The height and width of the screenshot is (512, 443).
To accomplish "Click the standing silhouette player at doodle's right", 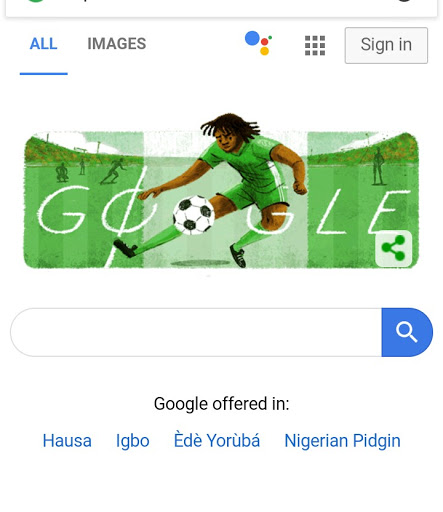I will coord(378,166).
